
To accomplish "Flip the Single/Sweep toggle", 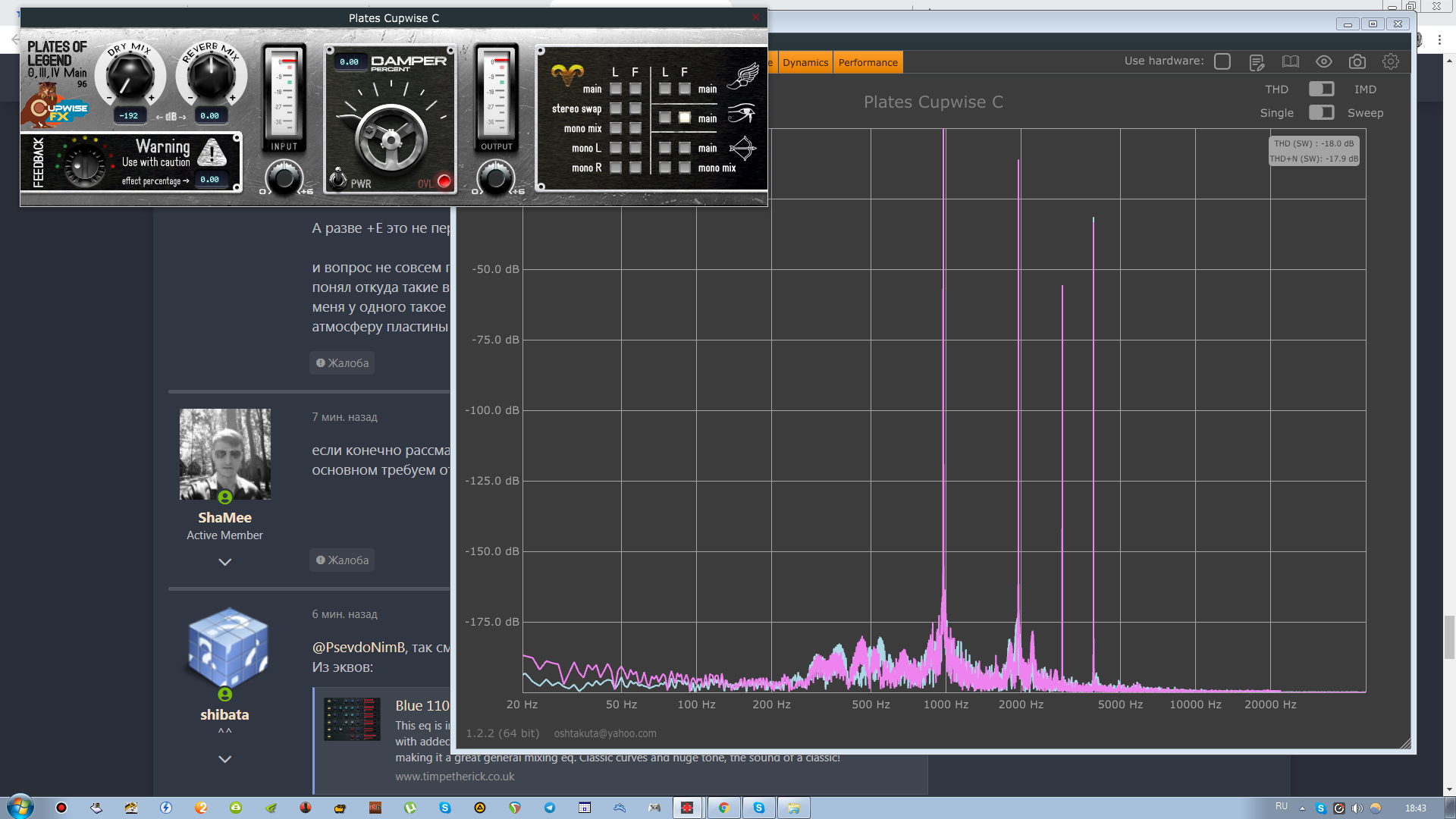I will [1321, 113].
